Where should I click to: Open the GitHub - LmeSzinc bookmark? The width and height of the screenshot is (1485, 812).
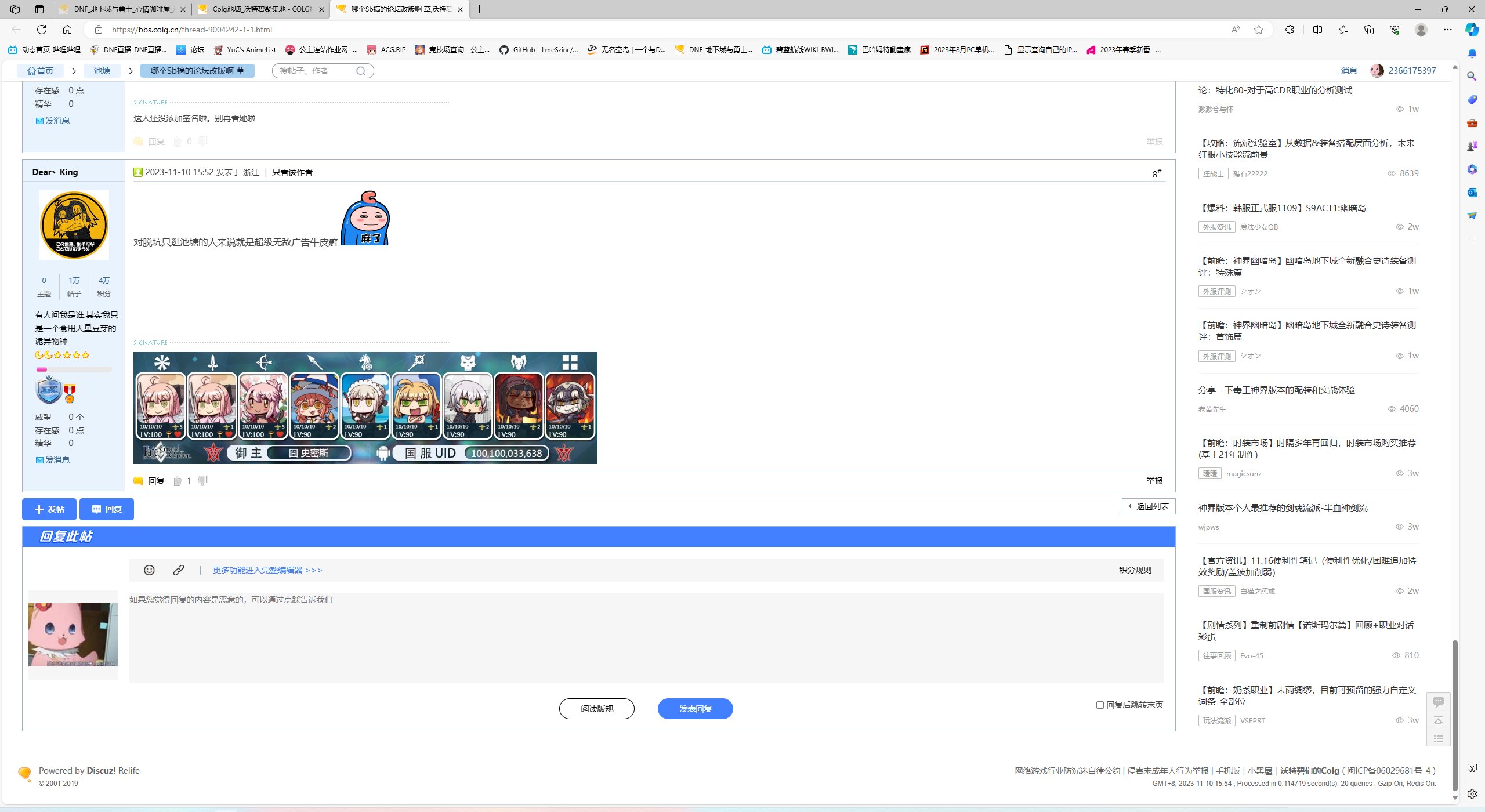coord(538,50)
